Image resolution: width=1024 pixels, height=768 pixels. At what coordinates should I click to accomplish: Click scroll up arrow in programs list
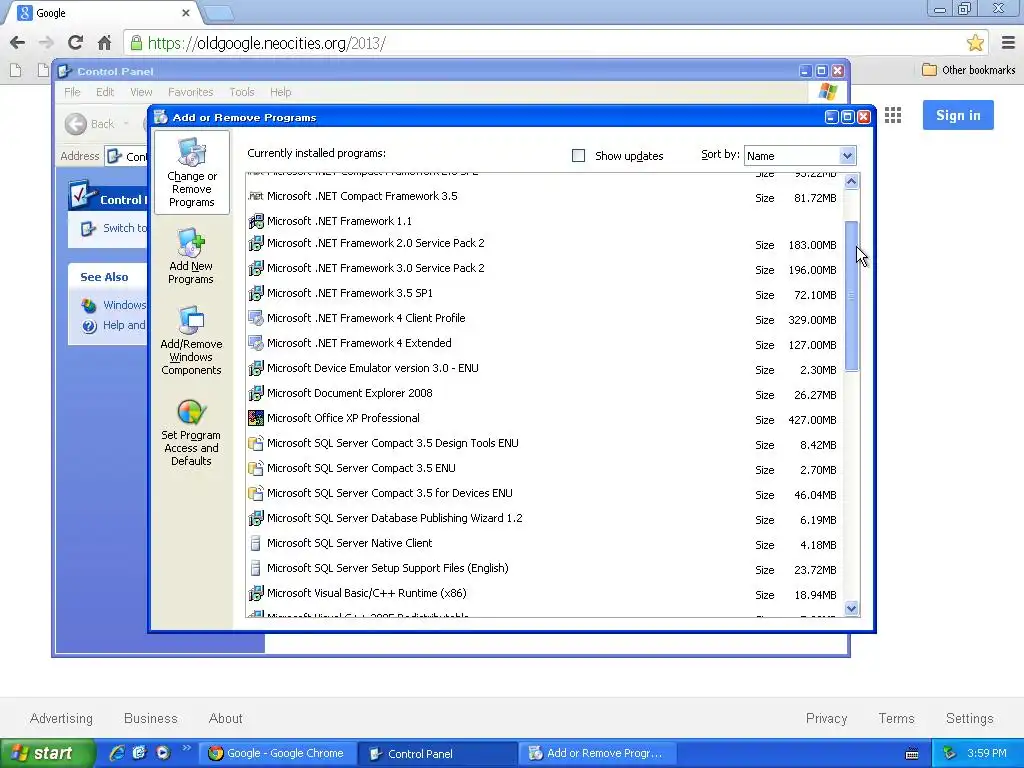[x=851, y=181]
